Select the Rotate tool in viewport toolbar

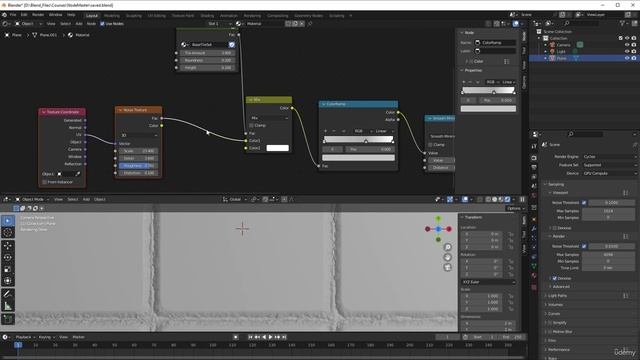click(x=8, y=258)
